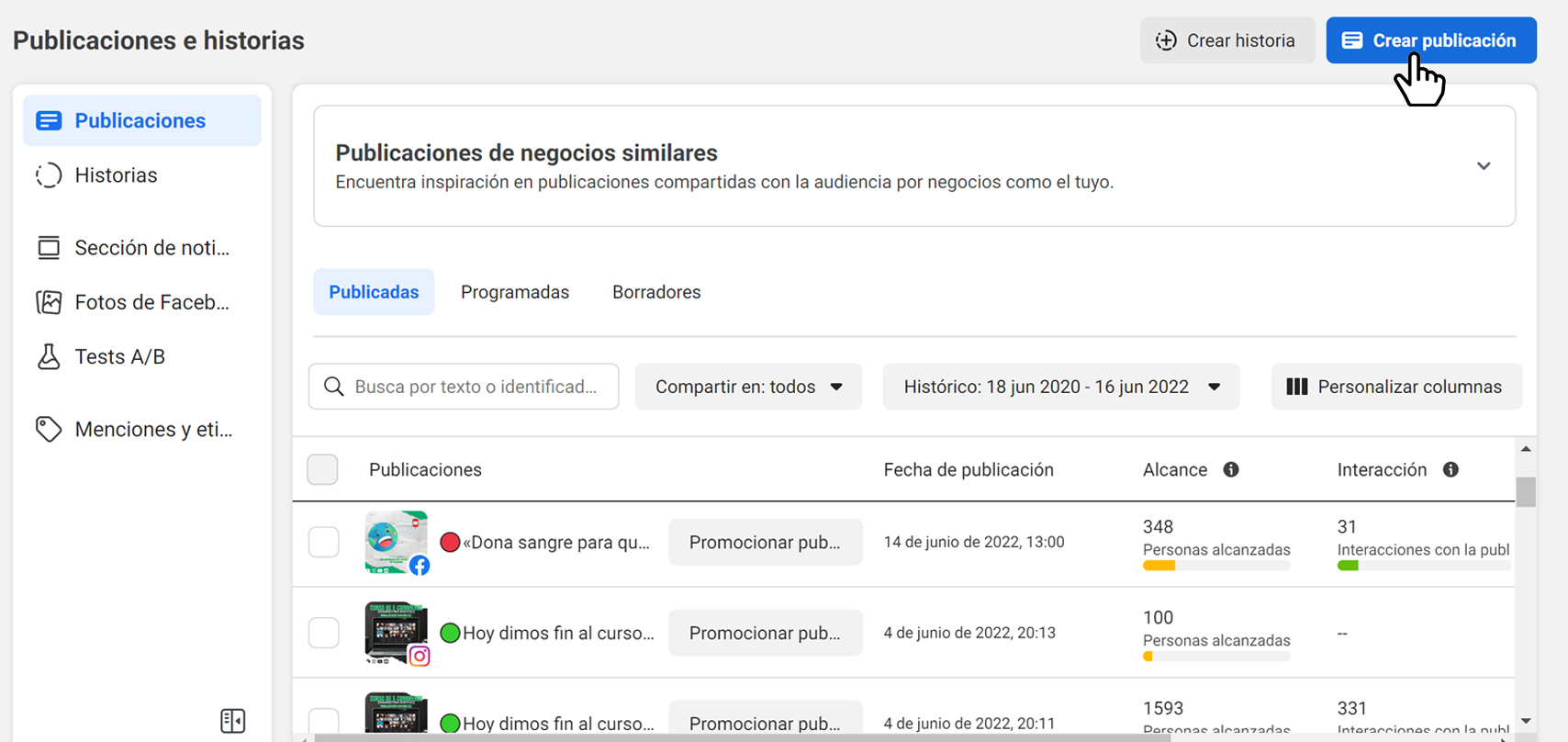Click Promocionar button for 20:11 post
The image size is (1568, 742).
coord(766,718)
